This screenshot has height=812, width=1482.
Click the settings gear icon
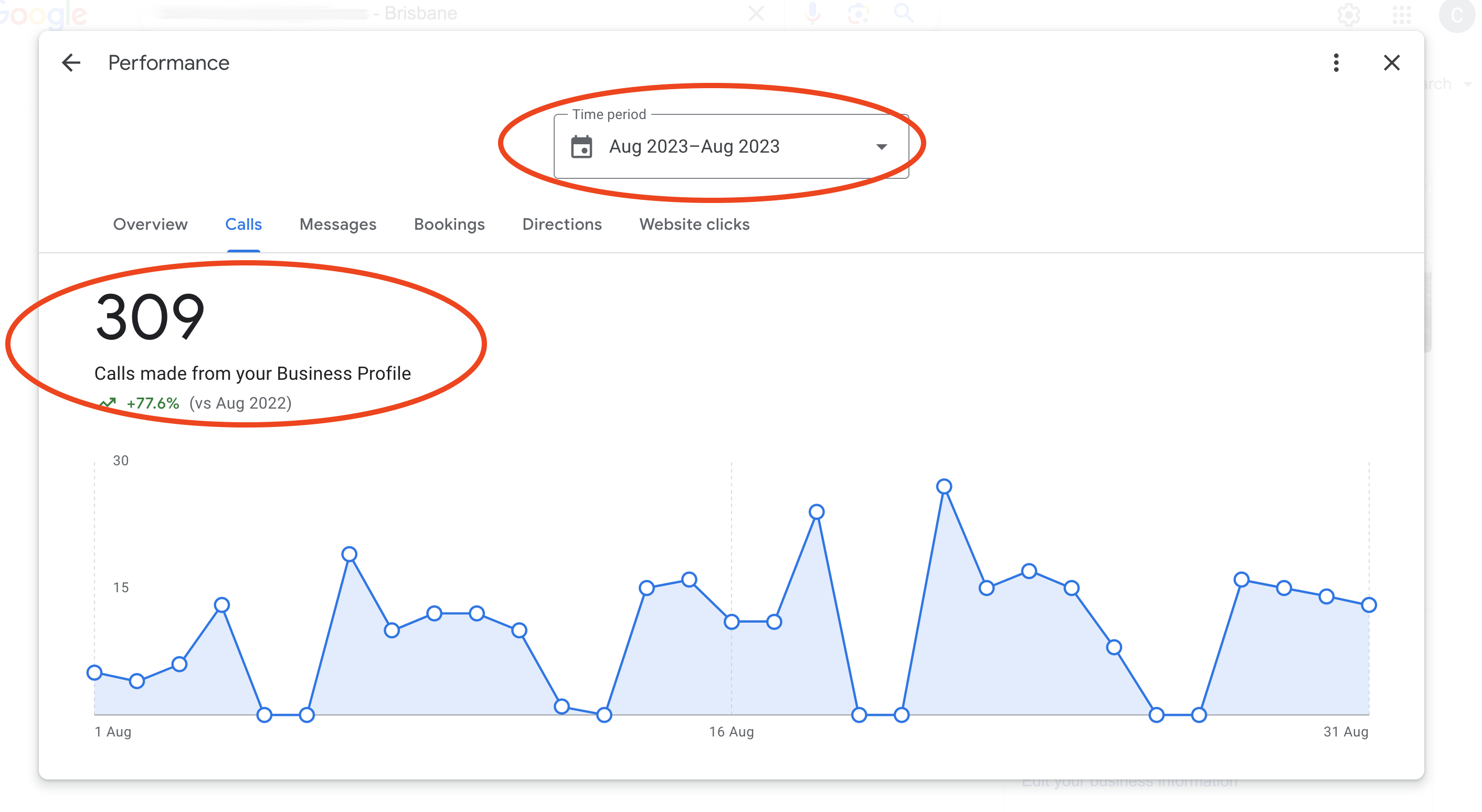click(x=1349, y=15)
